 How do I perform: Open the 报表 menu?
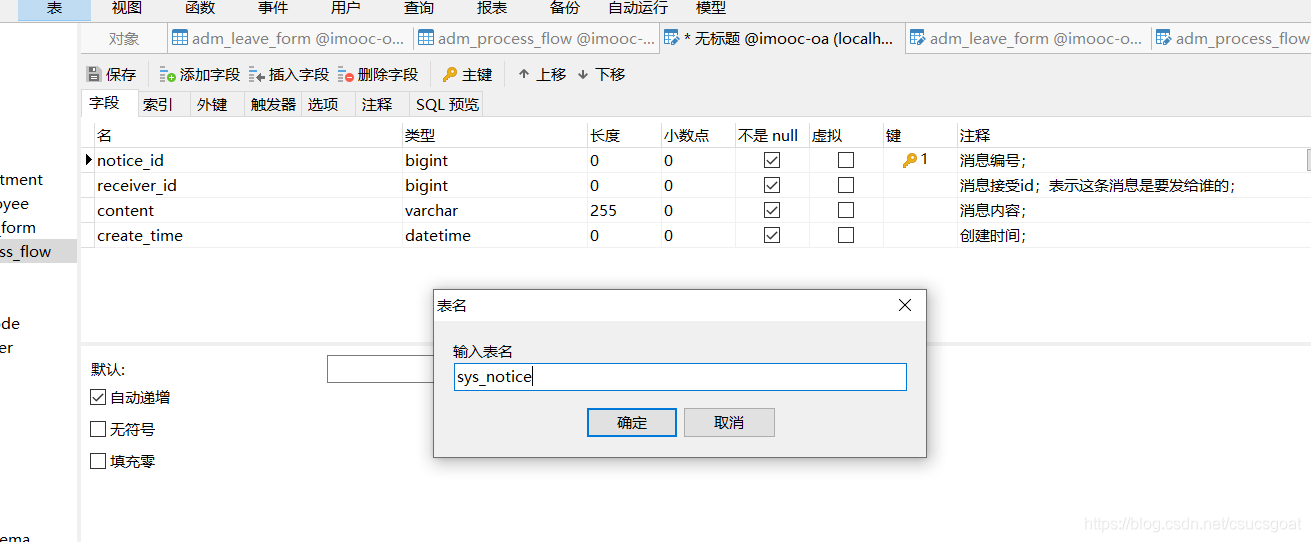click(492, 8)
